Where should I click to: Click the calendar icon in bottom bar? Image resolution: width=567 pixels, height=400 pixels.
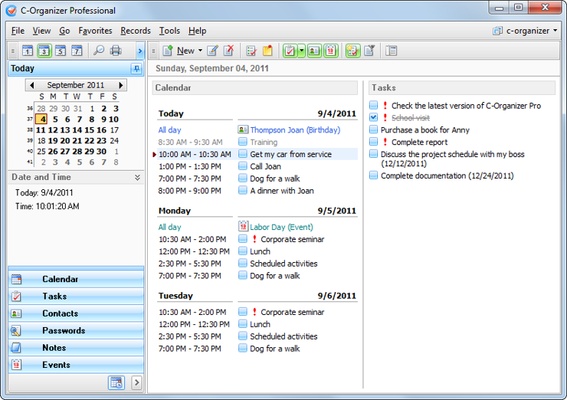(x=116, y=383)
